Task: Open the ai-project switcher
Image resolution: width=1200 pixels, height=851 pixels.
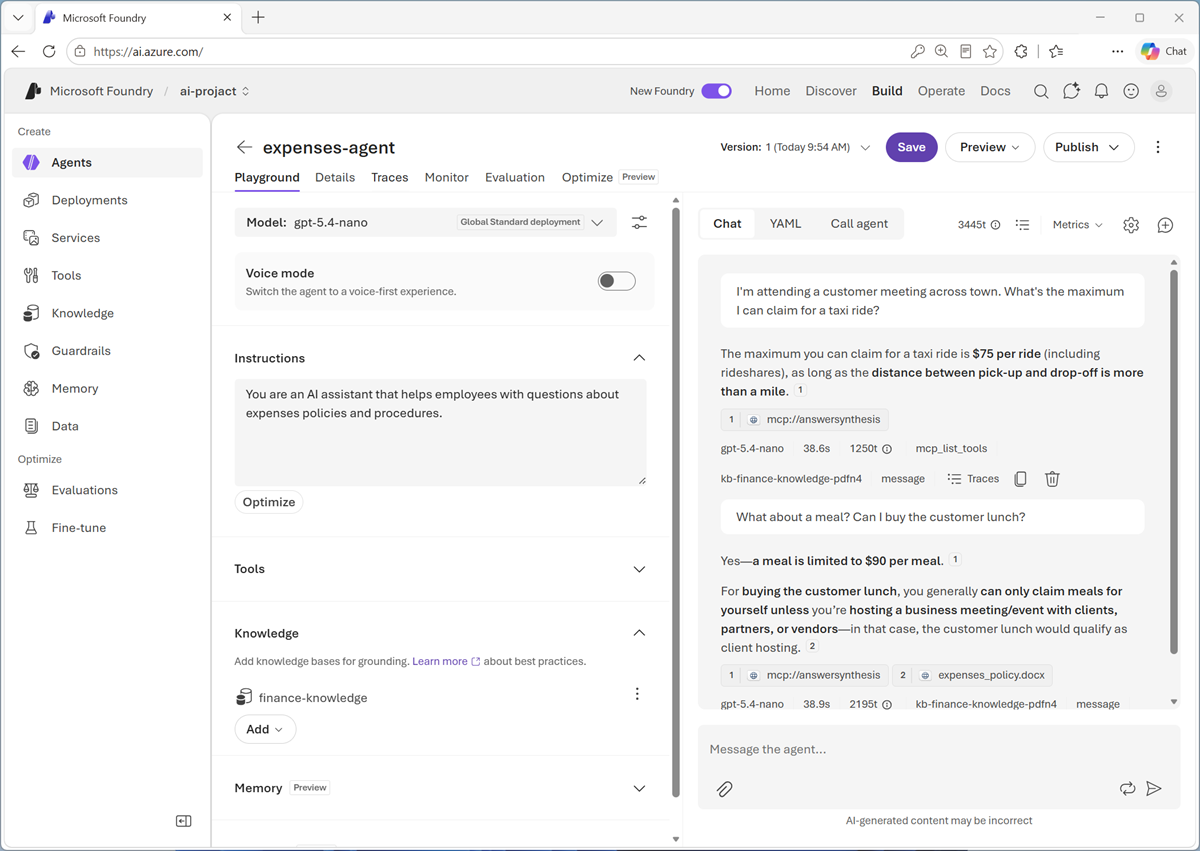Action: [214, 91]
